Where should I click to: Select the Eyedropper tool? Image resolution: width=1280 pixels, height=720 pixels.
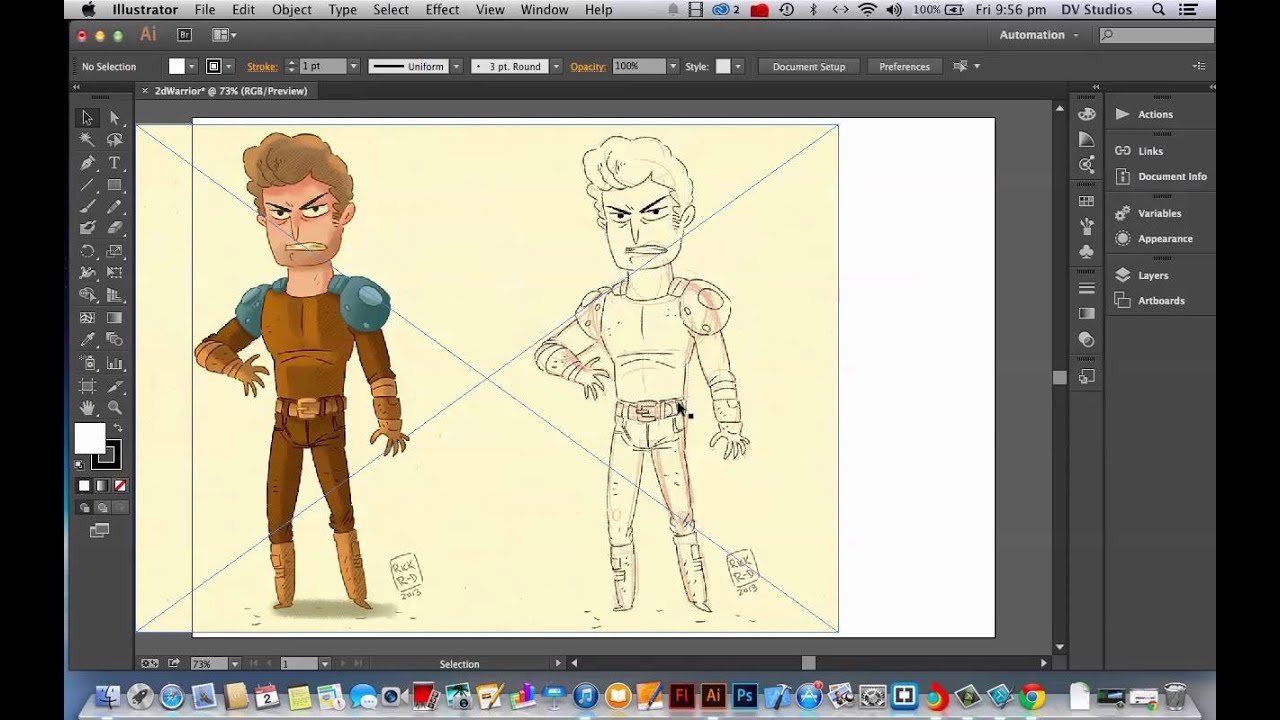click(x=87, y=340)
